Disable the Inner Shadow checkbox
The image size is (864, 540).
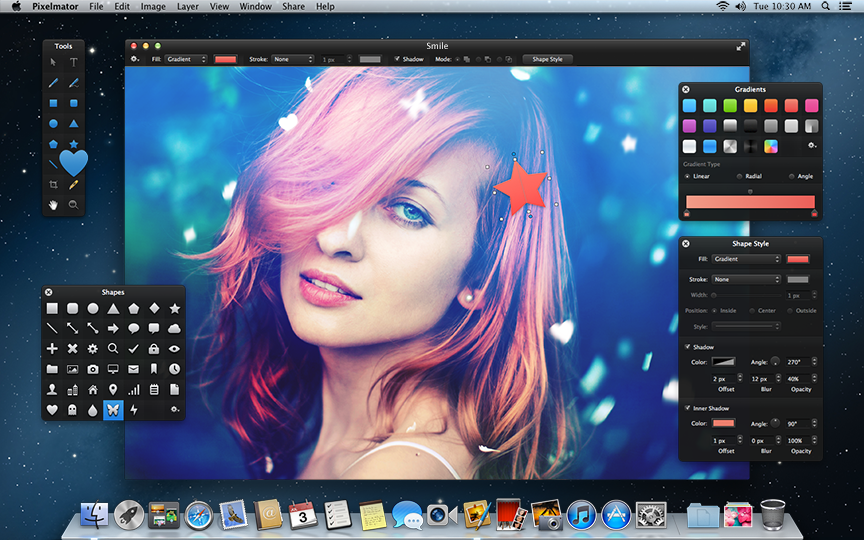pyautogui.click(x=687, y=408)
